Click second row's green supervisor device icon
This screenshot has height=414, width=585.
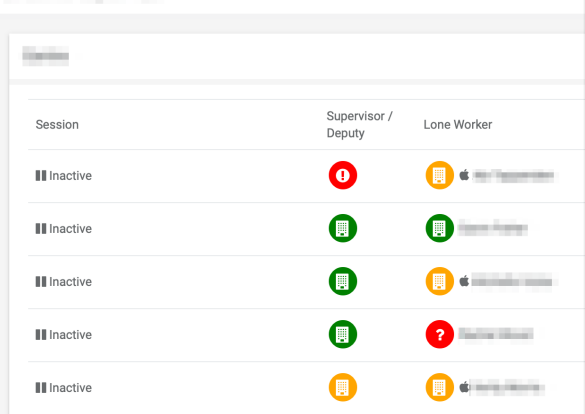[x=342, y=228]
